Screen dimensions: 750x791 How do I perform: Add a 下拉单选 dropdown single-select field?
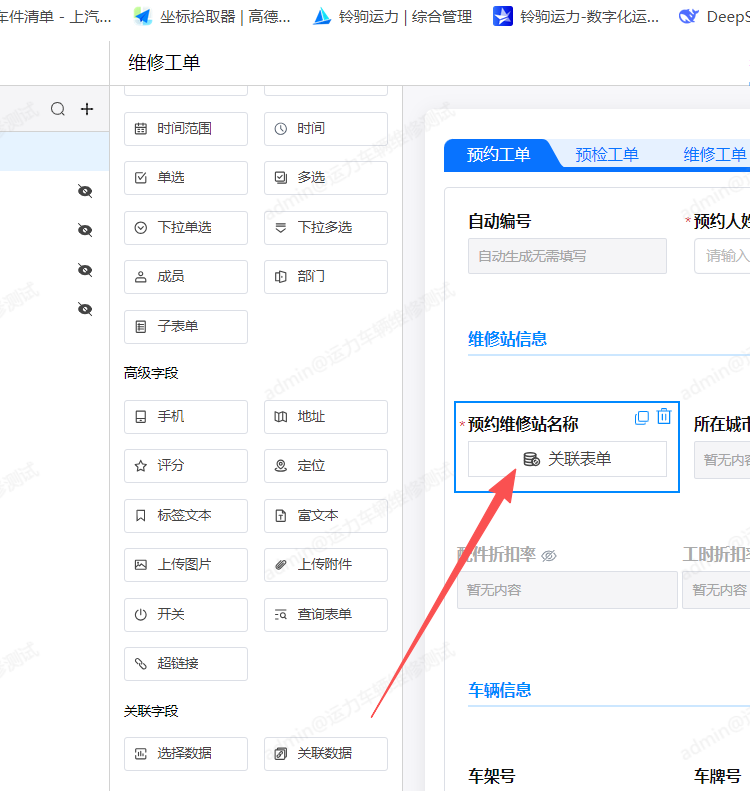185,228
